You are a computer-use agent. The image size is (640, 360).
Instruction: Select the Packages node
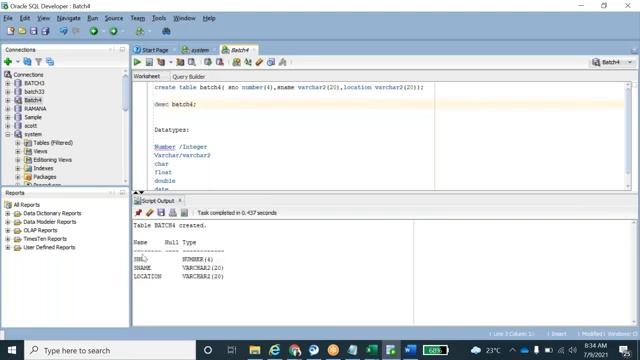pyautogui.click(x=44, y=177)
